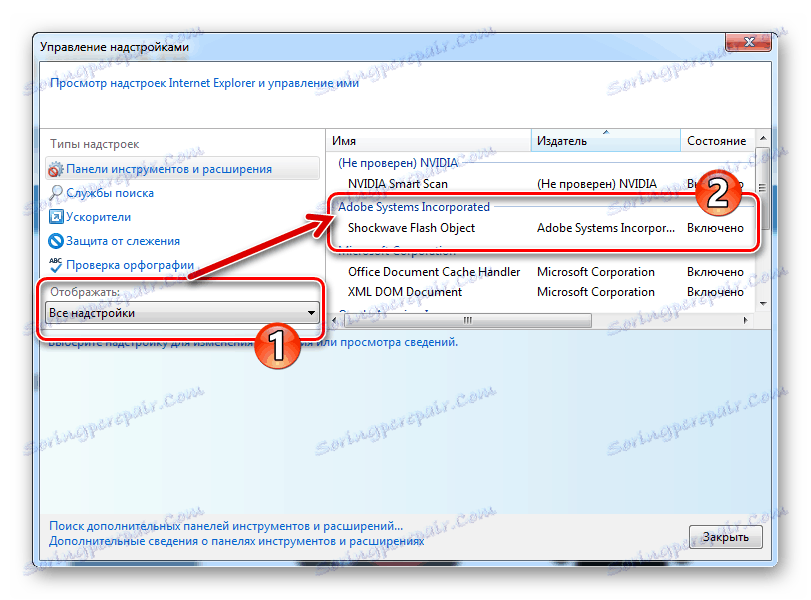Click the search providers magnifier icon
Screen dimensions: 811x600
[x=55, y=193]
